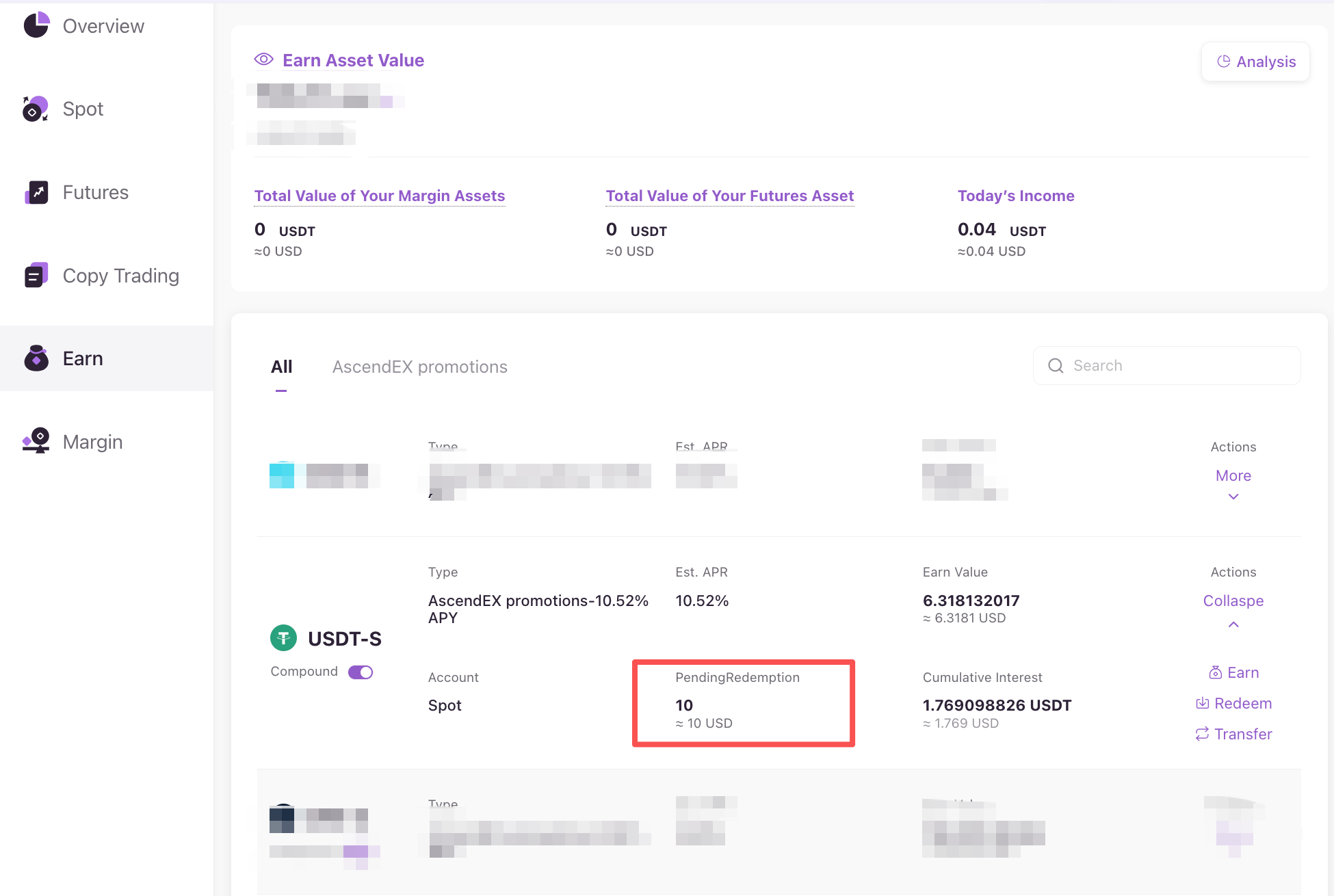1334x896 pixels.
Task: Click the Transfer link for USDT-S
Action: pyautogui.click(x=1233, y=734)
